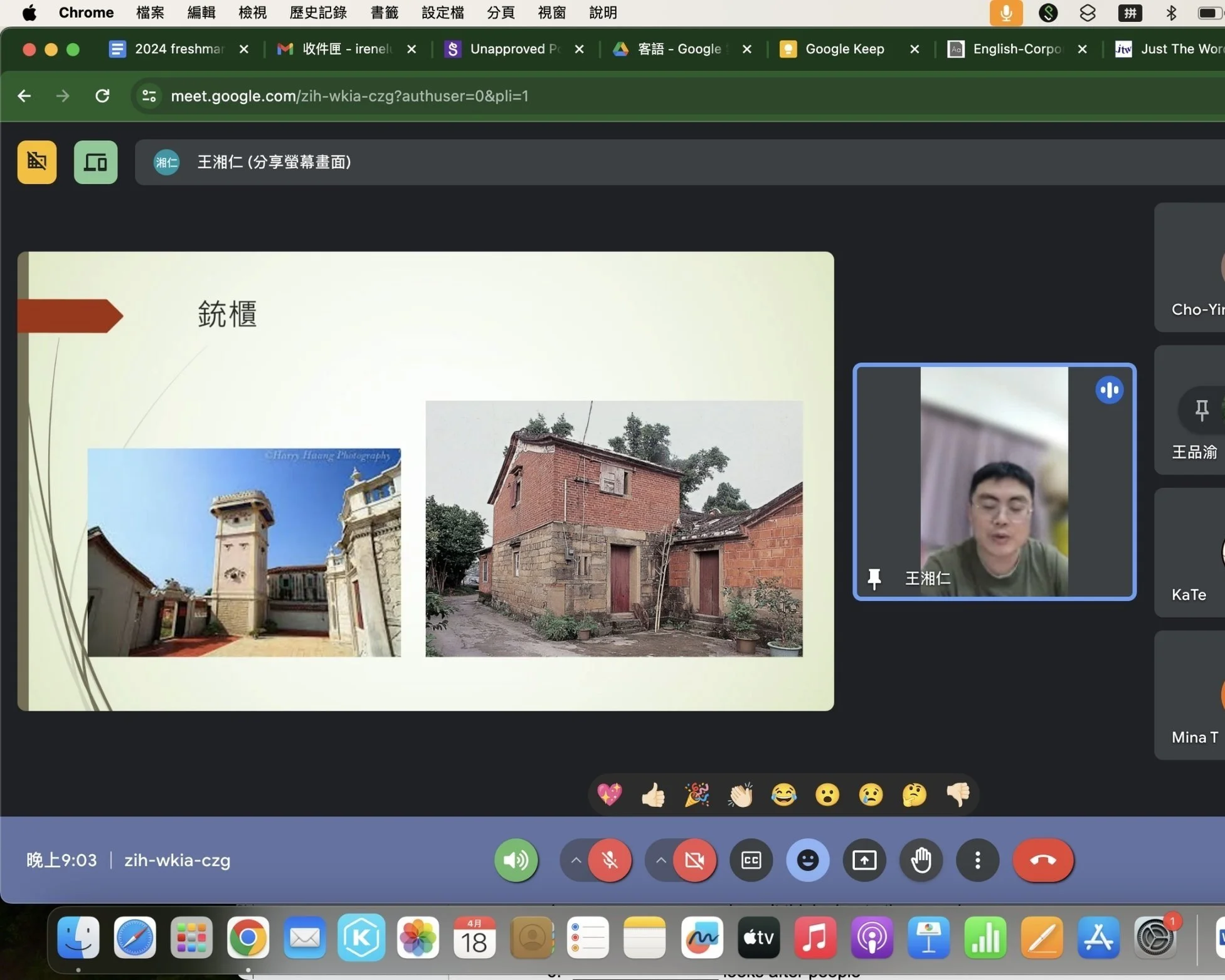This screenshot has width=1225, height=980.
Task: Expand the microphone audio options chevron
Action: (x=575, y=860)
